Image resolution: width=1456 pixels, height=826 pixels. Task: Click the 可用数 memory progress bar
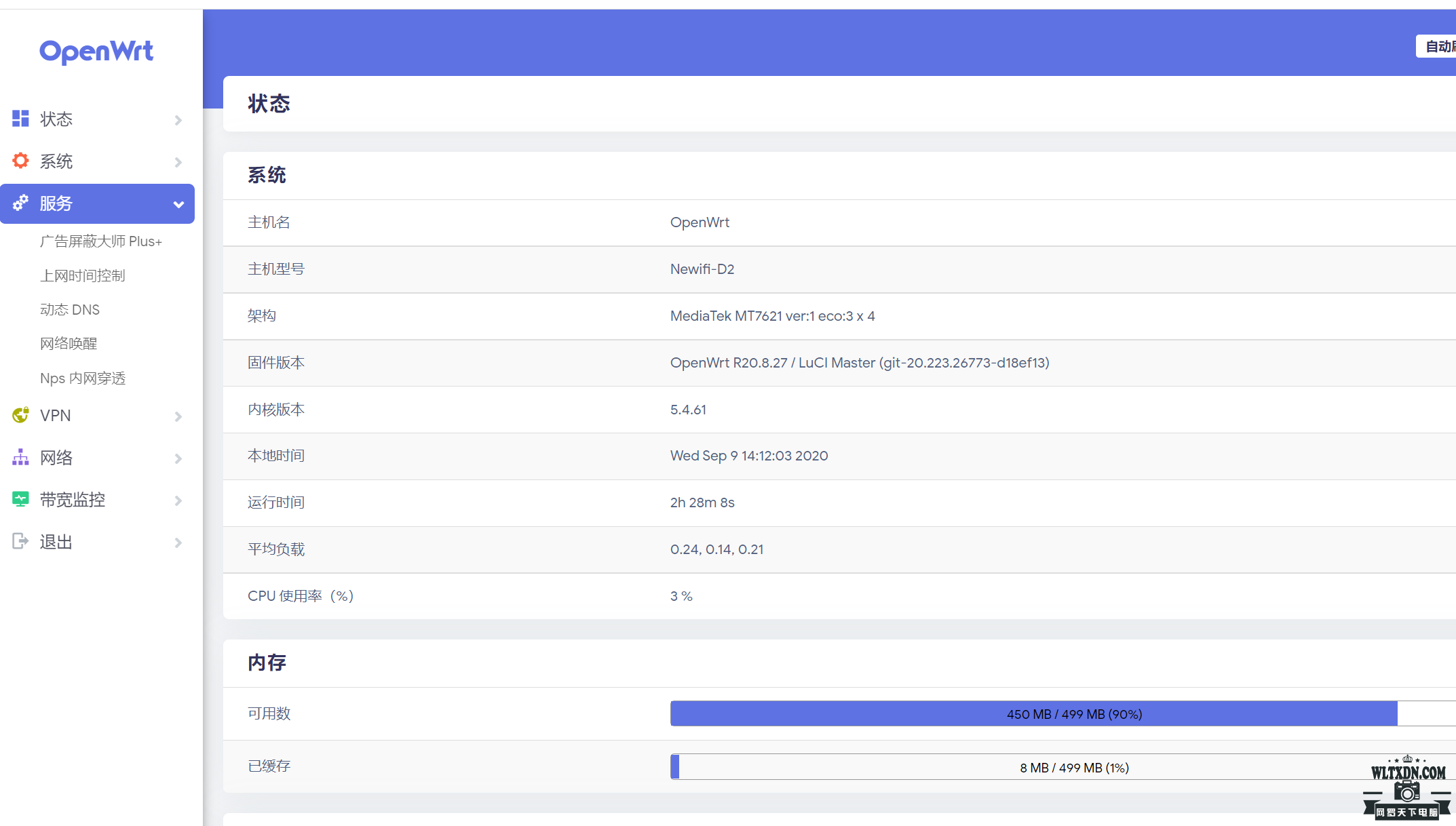point(1063,713)
